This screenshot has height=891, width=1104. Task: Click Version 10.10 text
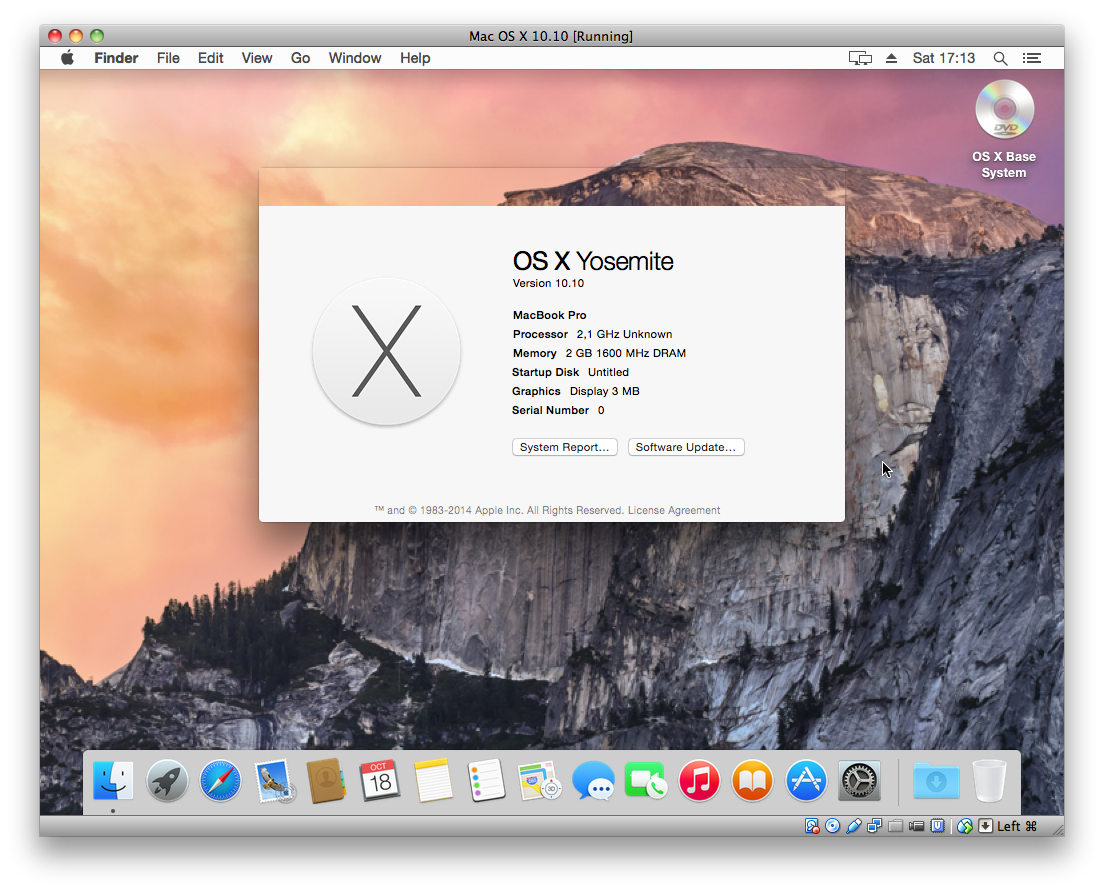tap(548, 283)
